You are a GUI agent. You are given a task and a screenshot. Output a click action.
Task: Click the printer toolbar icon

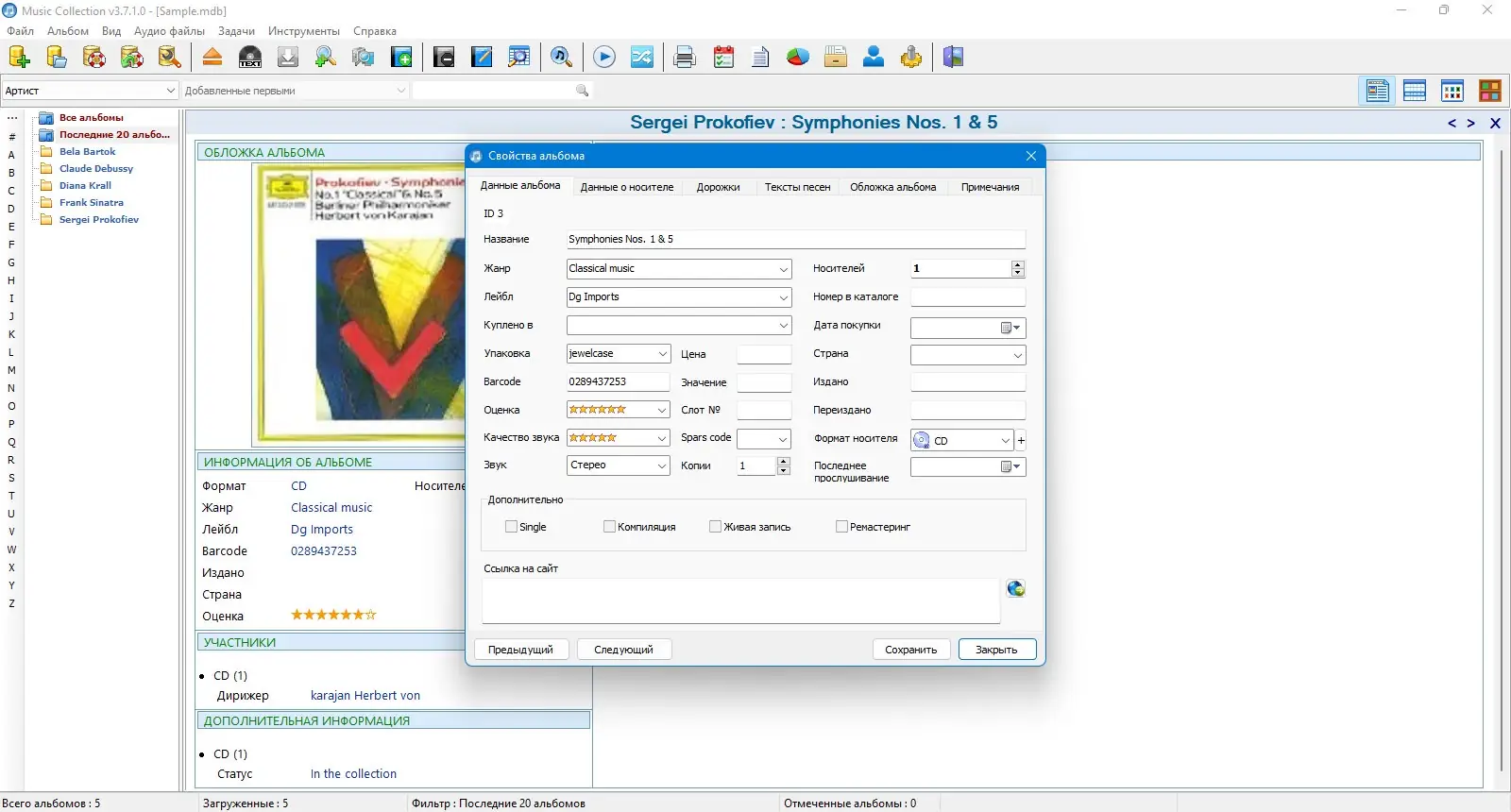tap(685, 57)
